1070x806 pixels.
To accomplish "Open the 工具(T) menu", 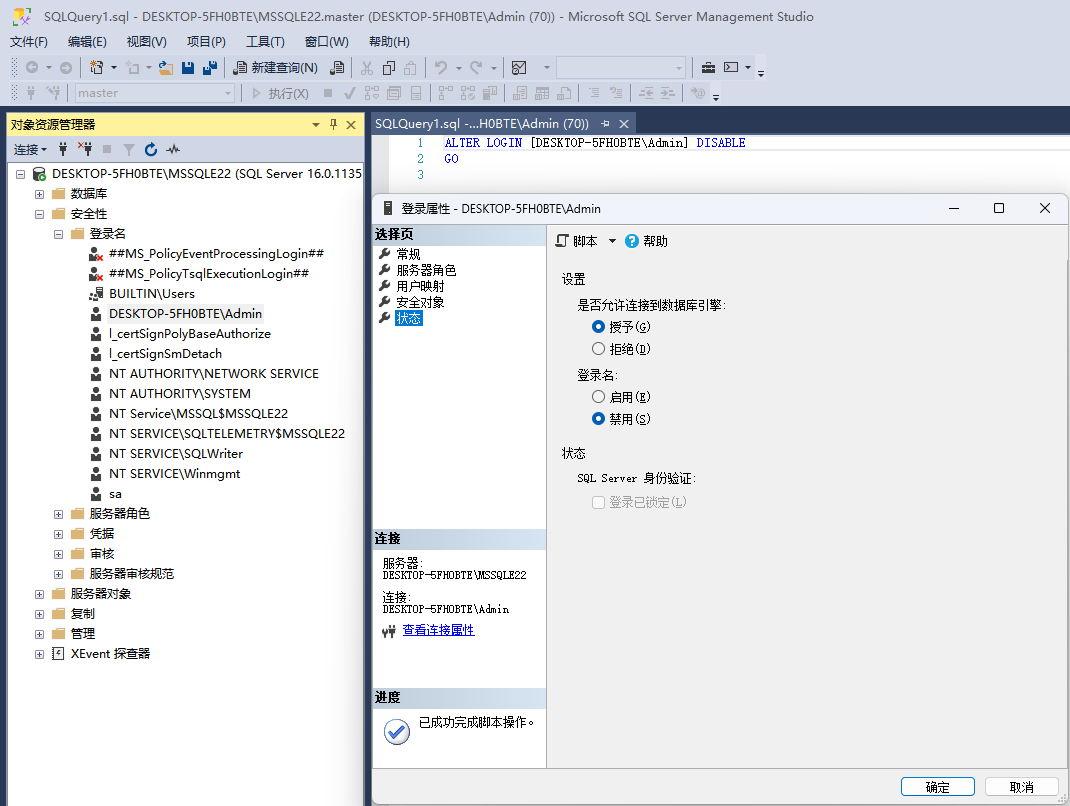I will (x=265, y=42).
